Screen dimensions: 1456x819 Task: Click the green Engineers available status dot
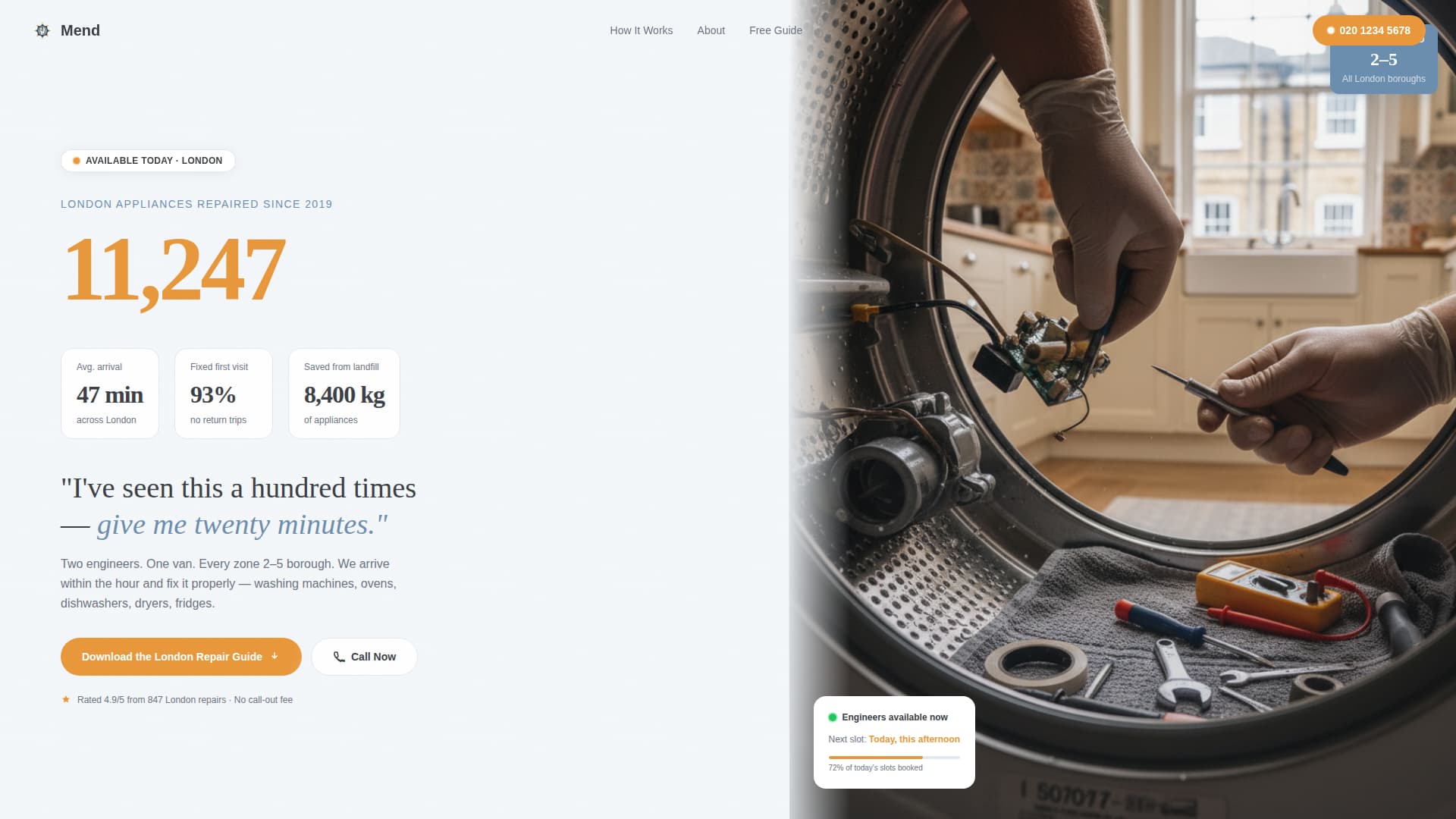(x=833, y=717)
